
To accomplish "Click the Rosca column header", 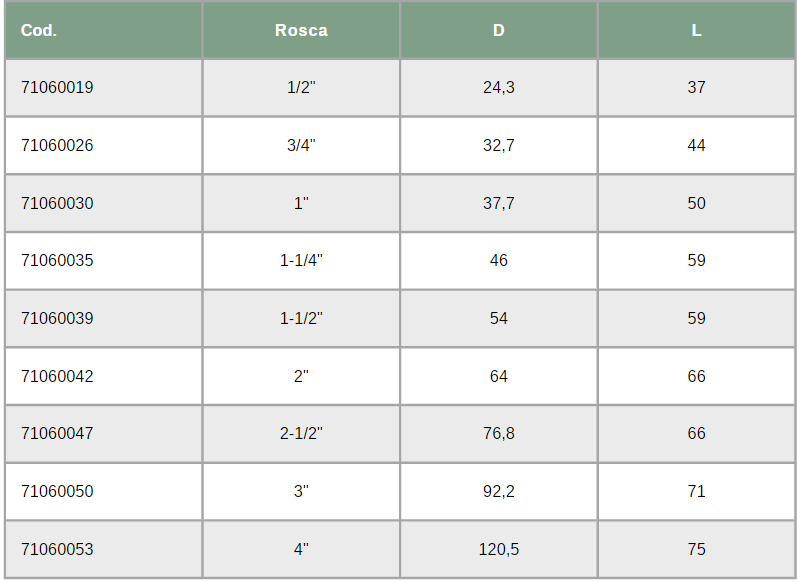I will coord(301,31).
